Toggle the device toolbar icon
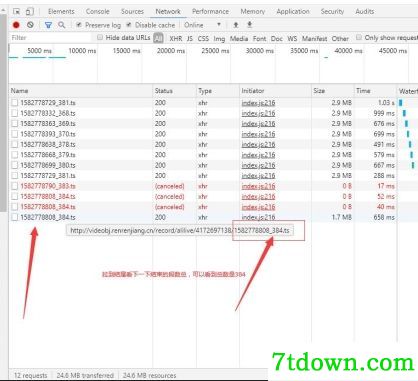The width and height of the screenshot is (418, 381). tap(30, 12)
